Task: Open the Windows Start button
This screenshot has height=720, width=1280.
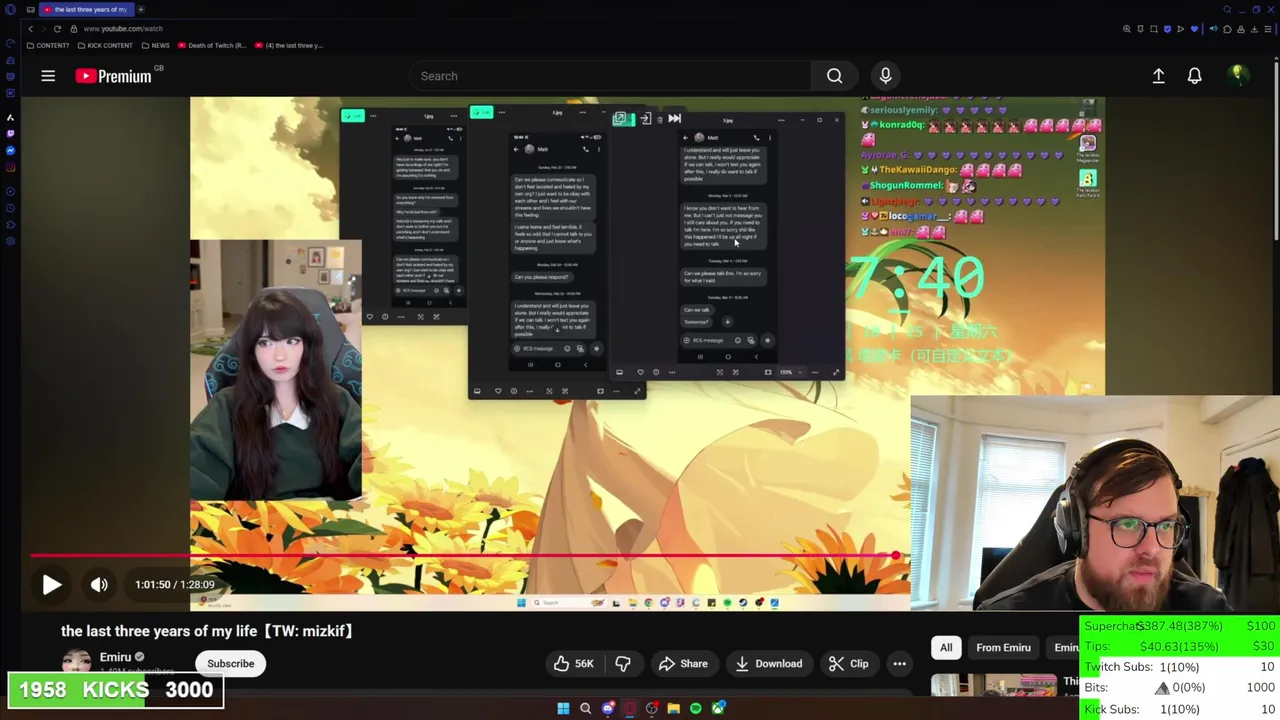Action: 563,709
